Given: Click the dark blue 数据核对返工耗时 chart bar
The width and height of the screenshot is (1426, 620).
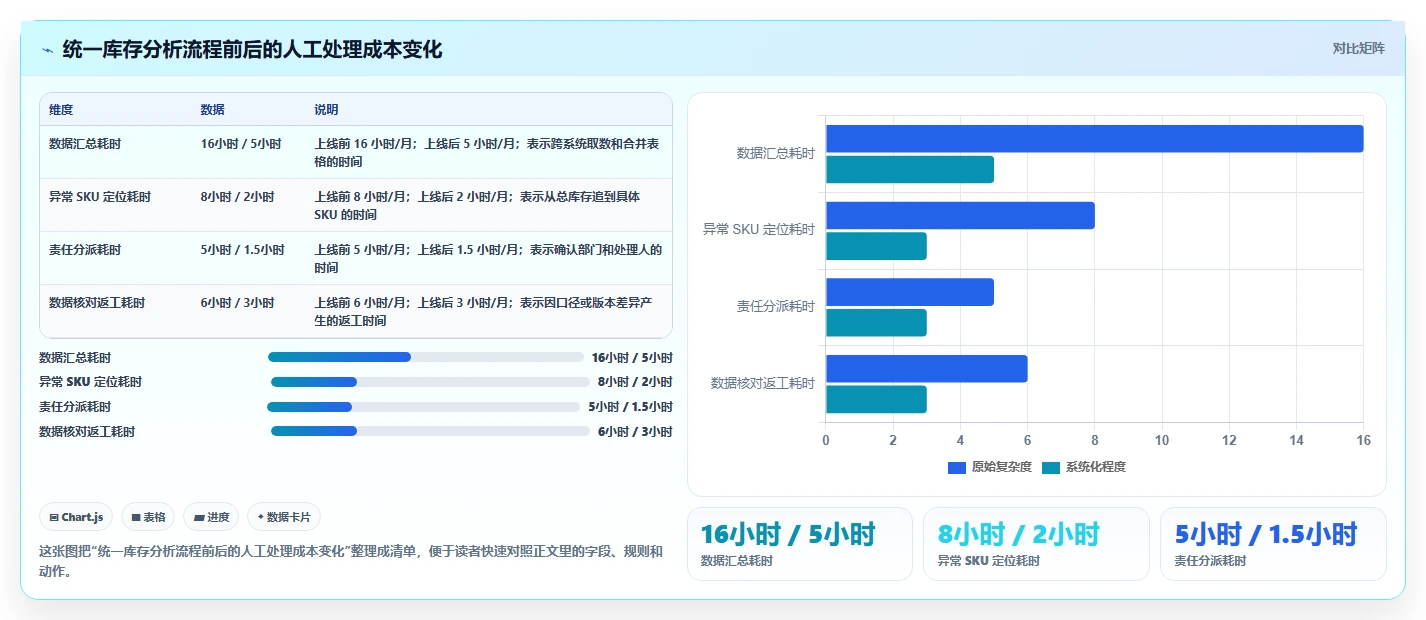Looking at the screenshot, I should coord(927,369).
